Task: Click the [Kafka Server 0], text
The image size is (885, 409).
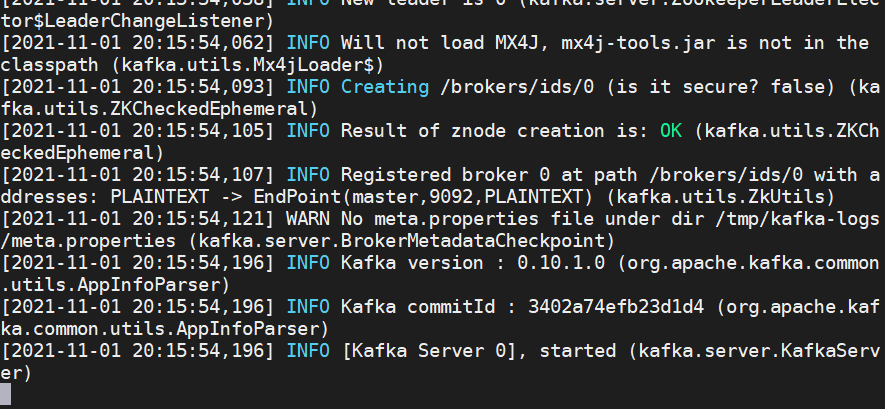Action: tap(435, 351)
